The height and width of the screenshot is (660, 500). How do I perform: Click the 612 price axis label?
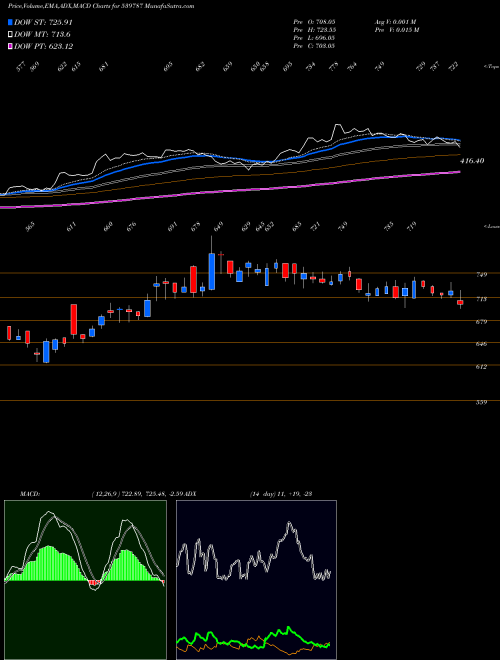(481, 367)
